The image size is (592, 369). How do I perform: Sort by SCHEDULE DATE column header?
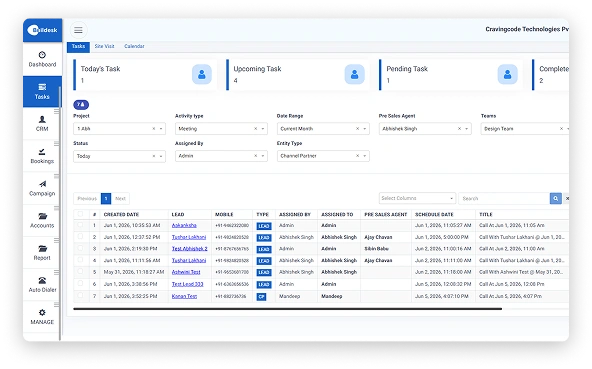coord(434,215)
